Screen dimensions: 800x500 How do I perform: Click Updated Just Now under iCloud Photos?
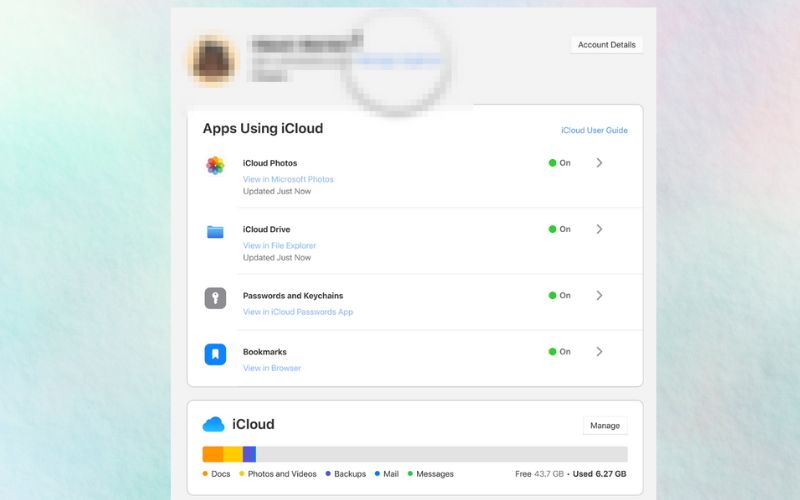click(x=277, y=191)
